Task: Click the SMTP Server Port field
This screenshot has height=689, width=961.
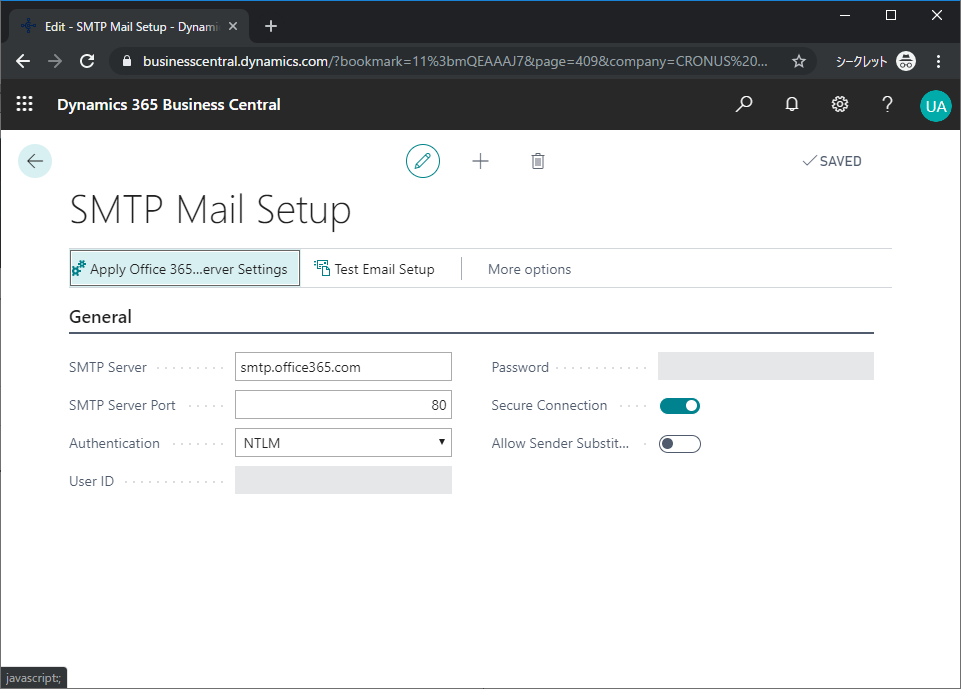Action: 343,405
